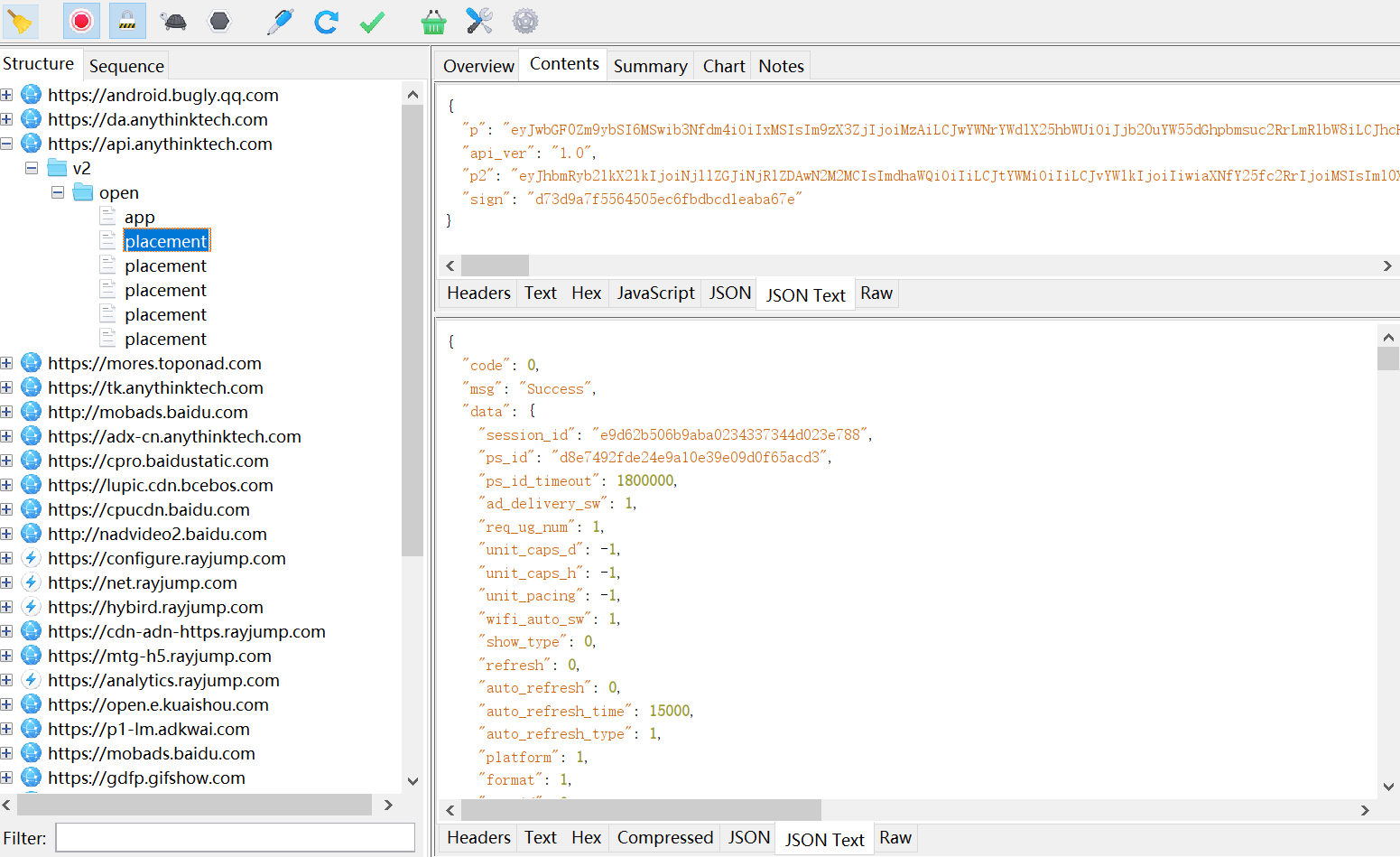Toggle throttling with the turtle icon
Viewport: 1400px width, 857px height.
[x=172, y=21]
